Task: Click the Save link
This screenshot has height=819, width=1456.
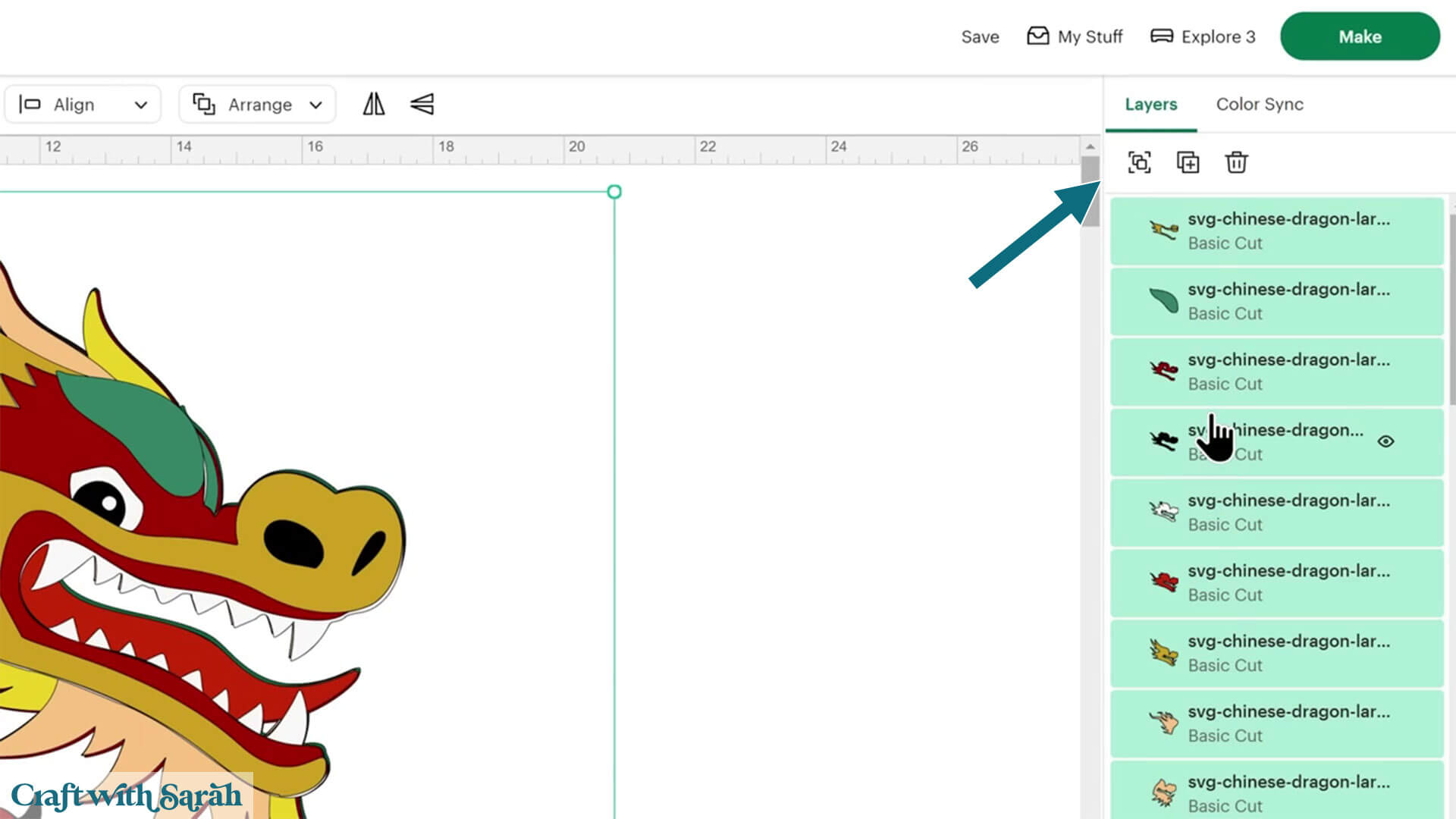Action: (980, 36)
